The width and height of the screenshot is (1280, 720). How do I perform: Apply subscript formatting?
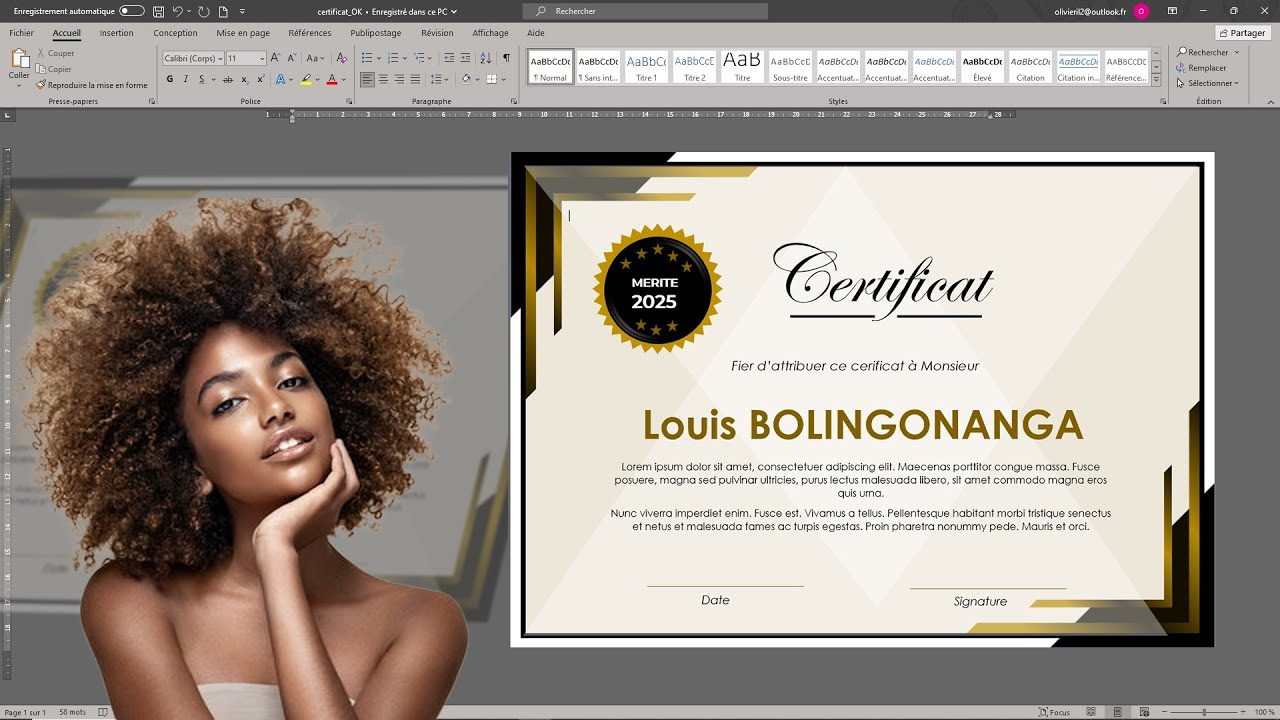coord(244,79)
